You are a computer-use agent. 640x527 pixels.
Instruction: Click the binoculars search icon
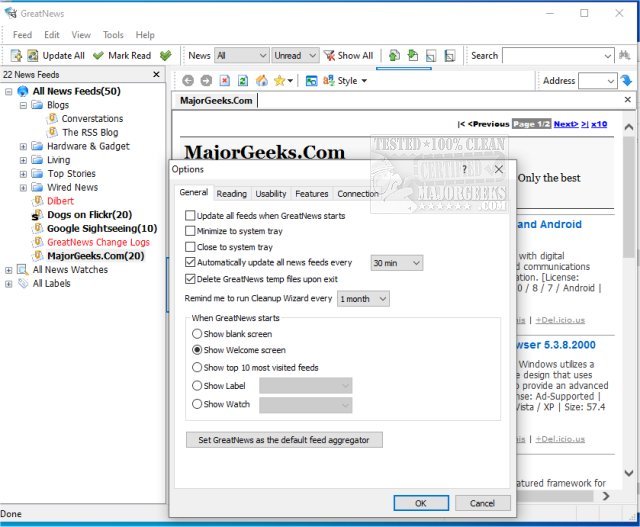(624, 56)
